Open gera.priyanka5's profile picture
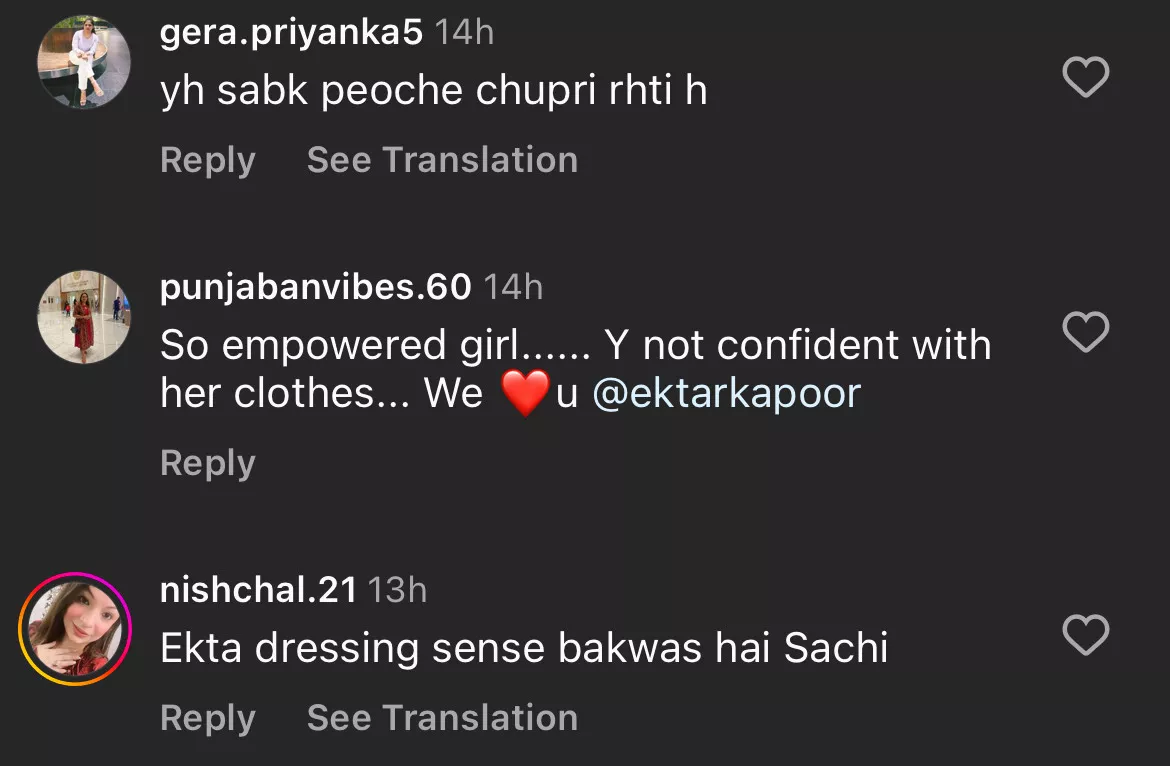Screen dimensions: 1170x766 pos(84,63)
